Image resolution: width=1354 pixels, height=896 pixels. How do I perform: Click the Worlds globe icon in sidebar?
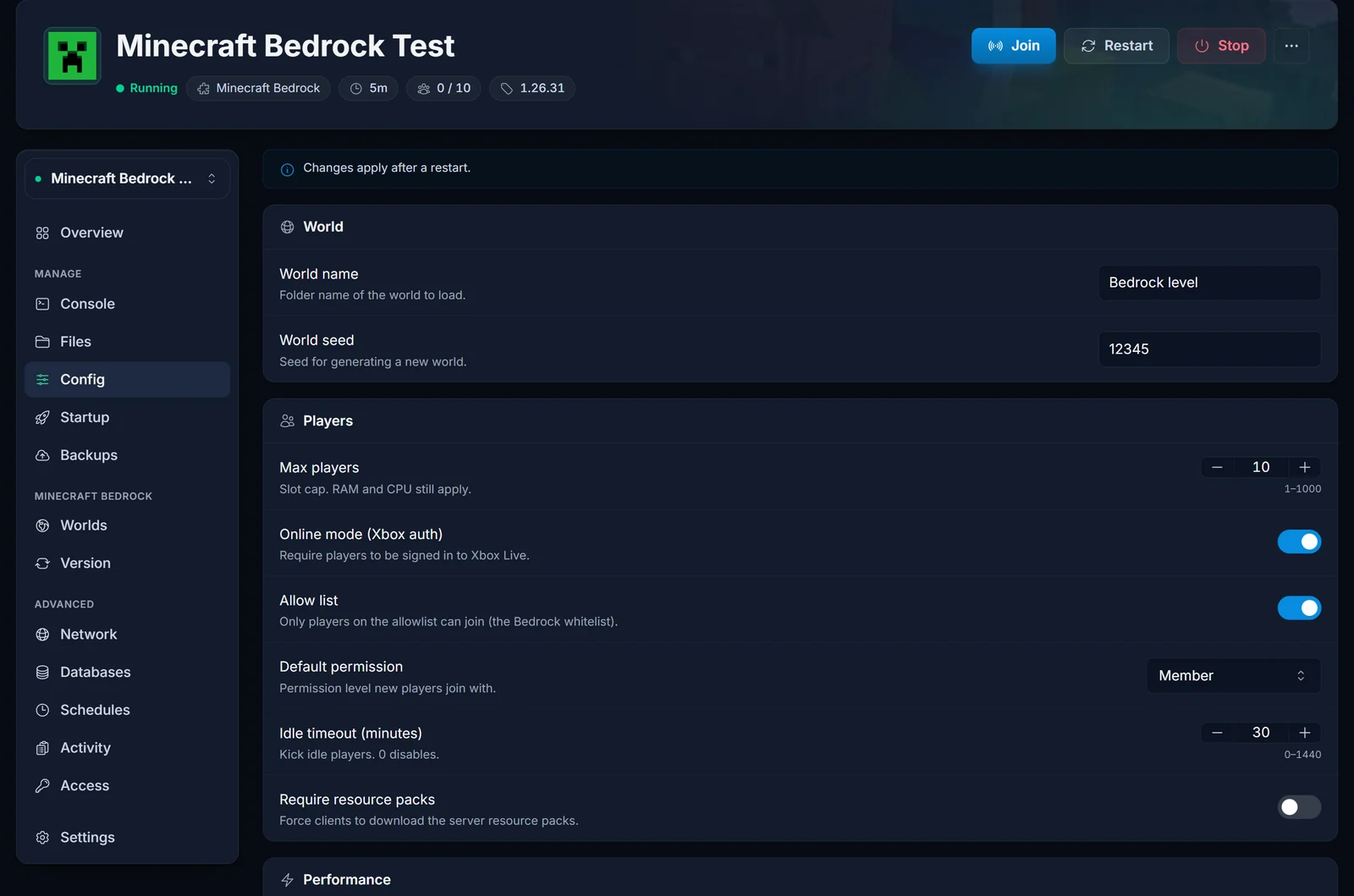pos(42,525)
